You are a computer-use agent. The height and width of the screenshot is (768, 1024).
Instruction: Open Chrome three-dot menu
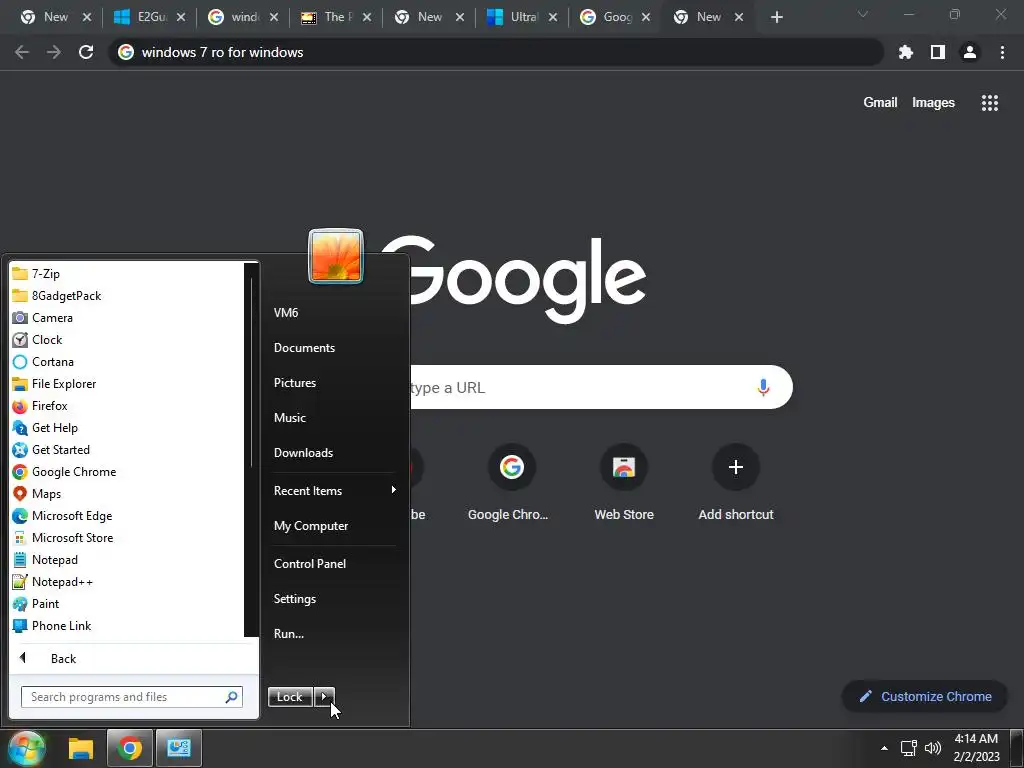(x=1002, y=52)
